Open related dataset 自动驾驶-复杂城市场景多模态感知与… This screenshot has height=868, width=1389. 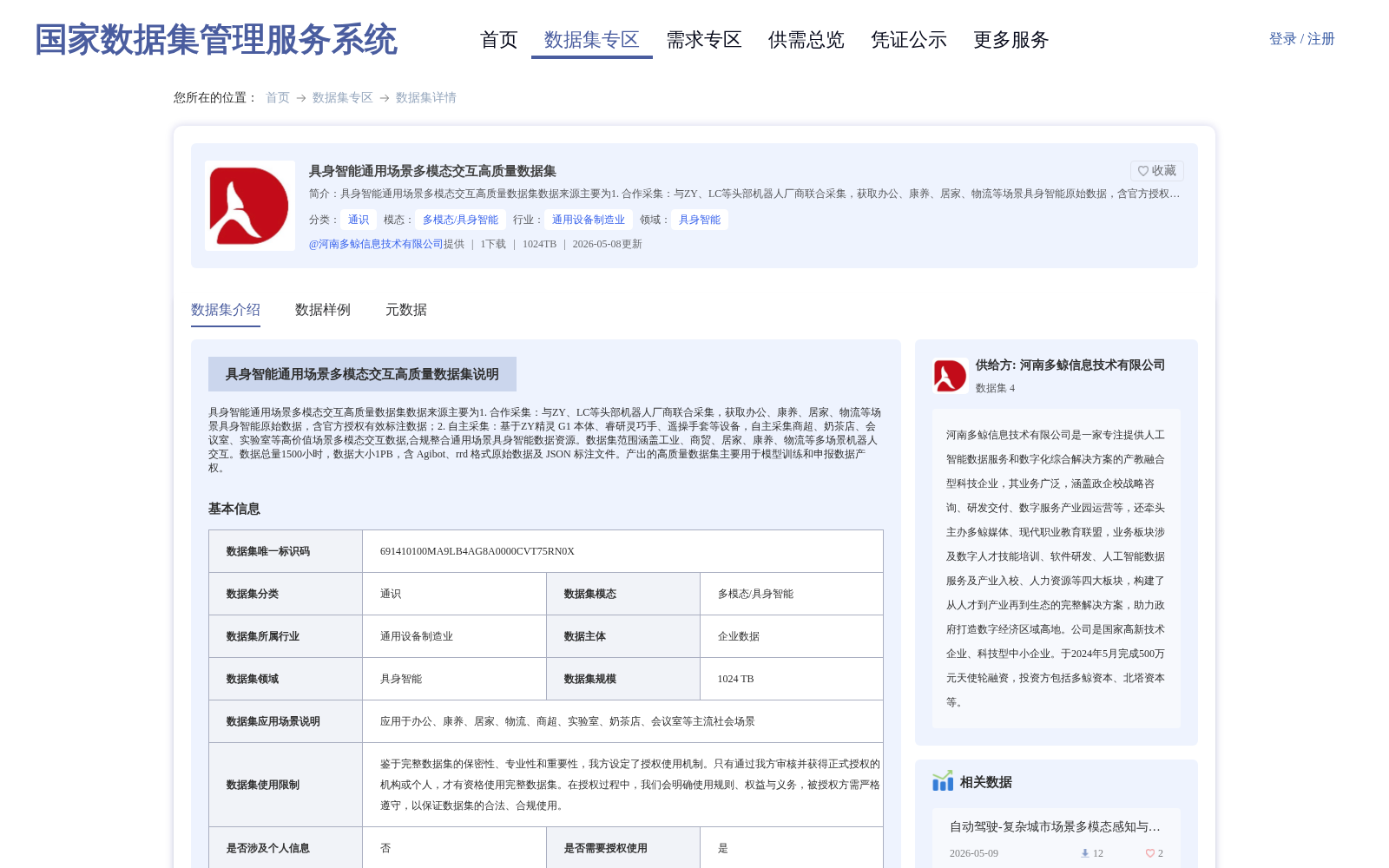pyautogui.click(x=1055, y=826)
